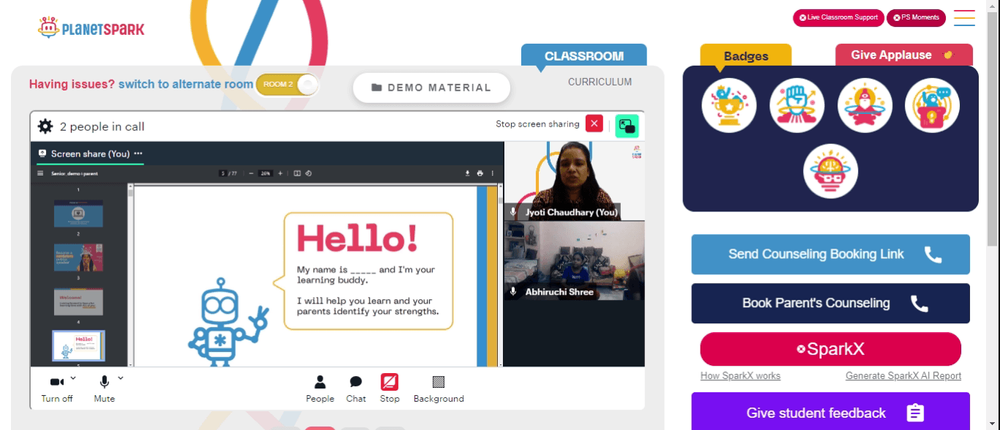
Task: Stop screen share from bottom toolbar
Action: [x=390, y=389]
